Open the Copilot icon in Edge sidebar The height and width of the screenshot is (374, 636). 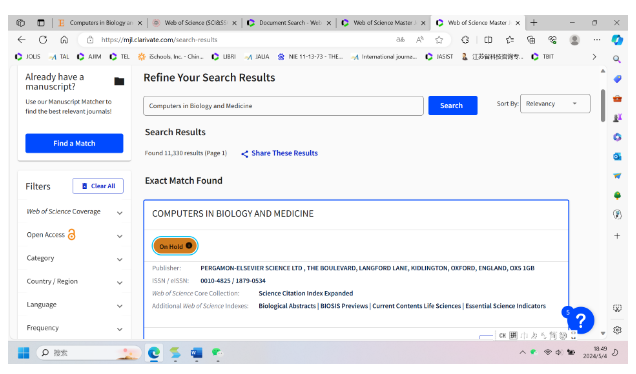coord(617,40)
